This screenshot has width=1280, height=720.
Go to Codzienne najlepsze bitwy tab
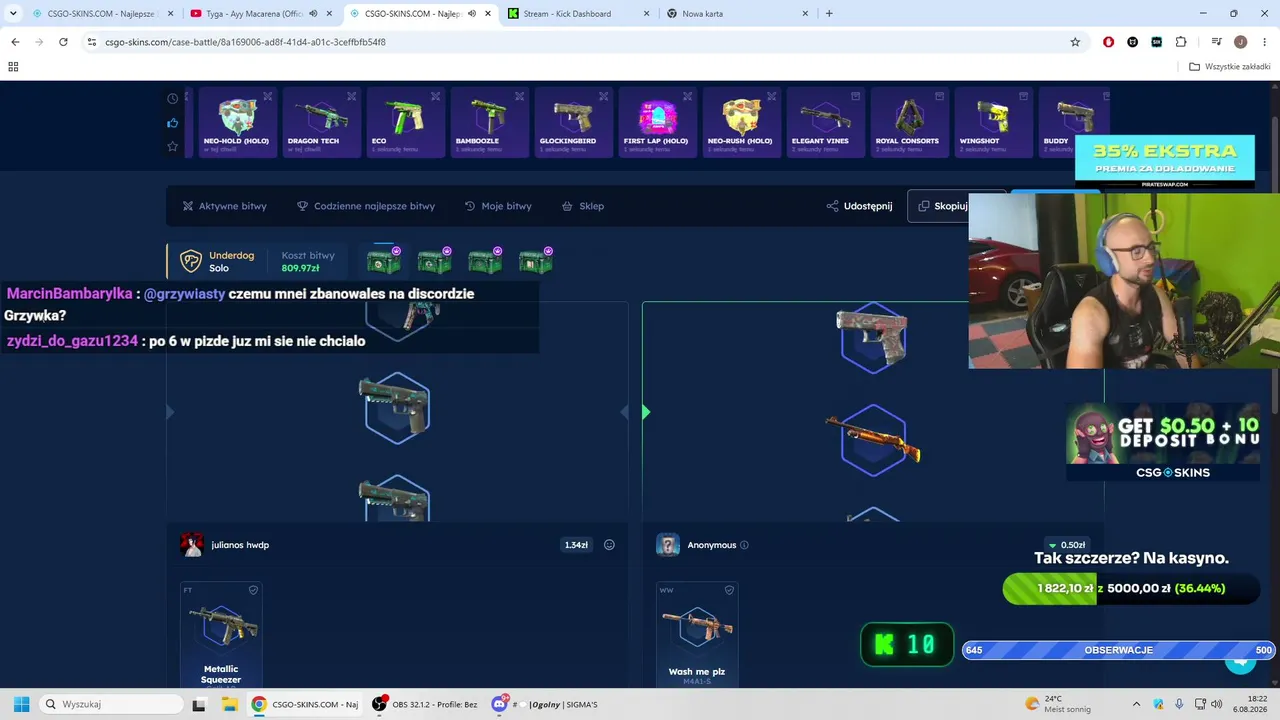click(x=366, y=206)
